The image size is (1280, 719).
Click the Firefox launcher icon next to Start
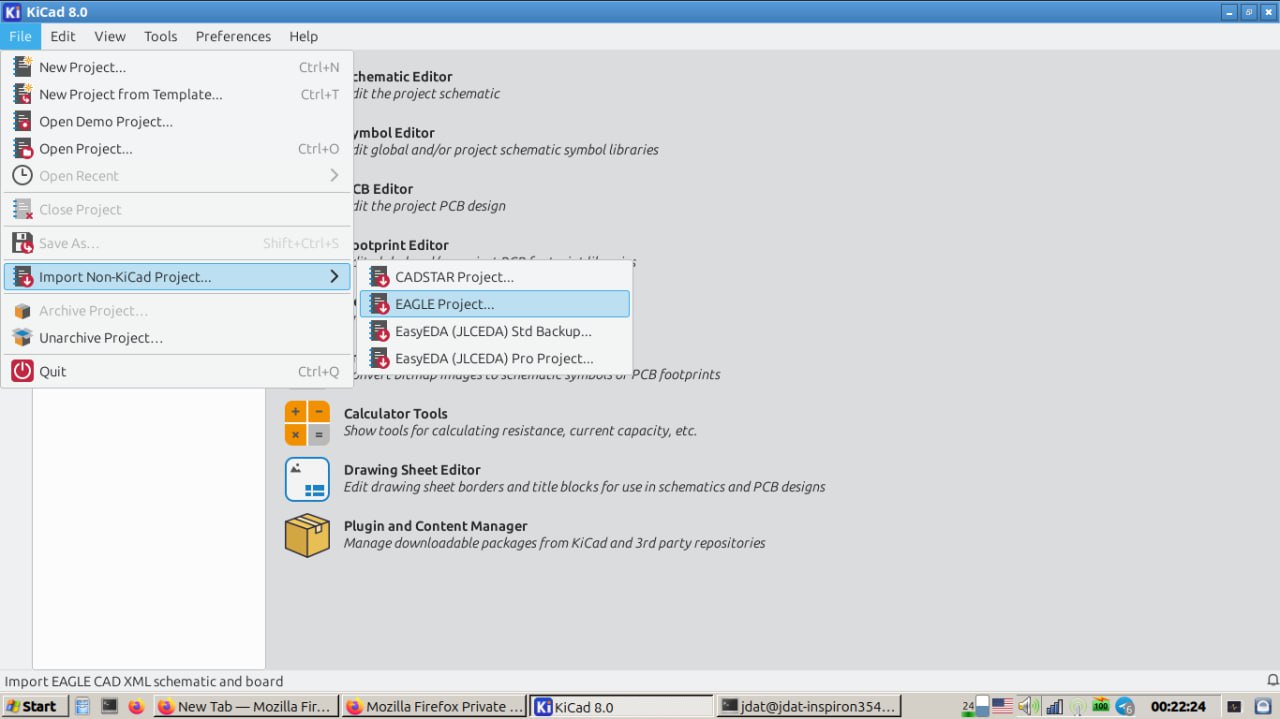click(x=136, y=706)
